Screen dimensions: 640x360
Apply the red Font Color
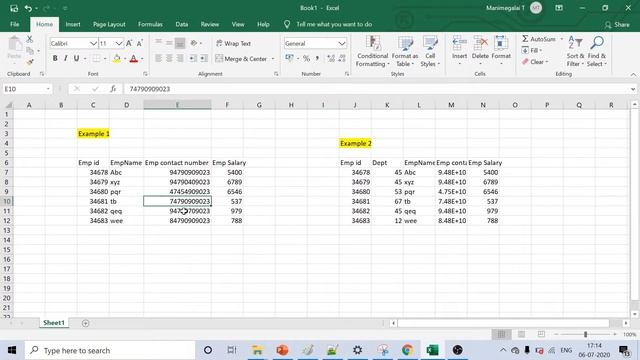[133, 59]
